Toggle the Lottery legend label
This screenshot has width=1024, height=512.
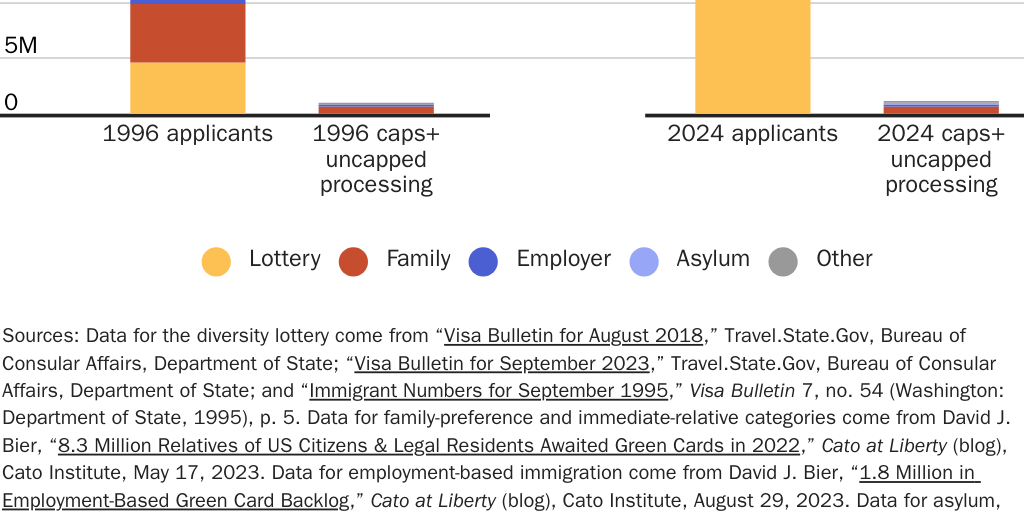[284, 259]
